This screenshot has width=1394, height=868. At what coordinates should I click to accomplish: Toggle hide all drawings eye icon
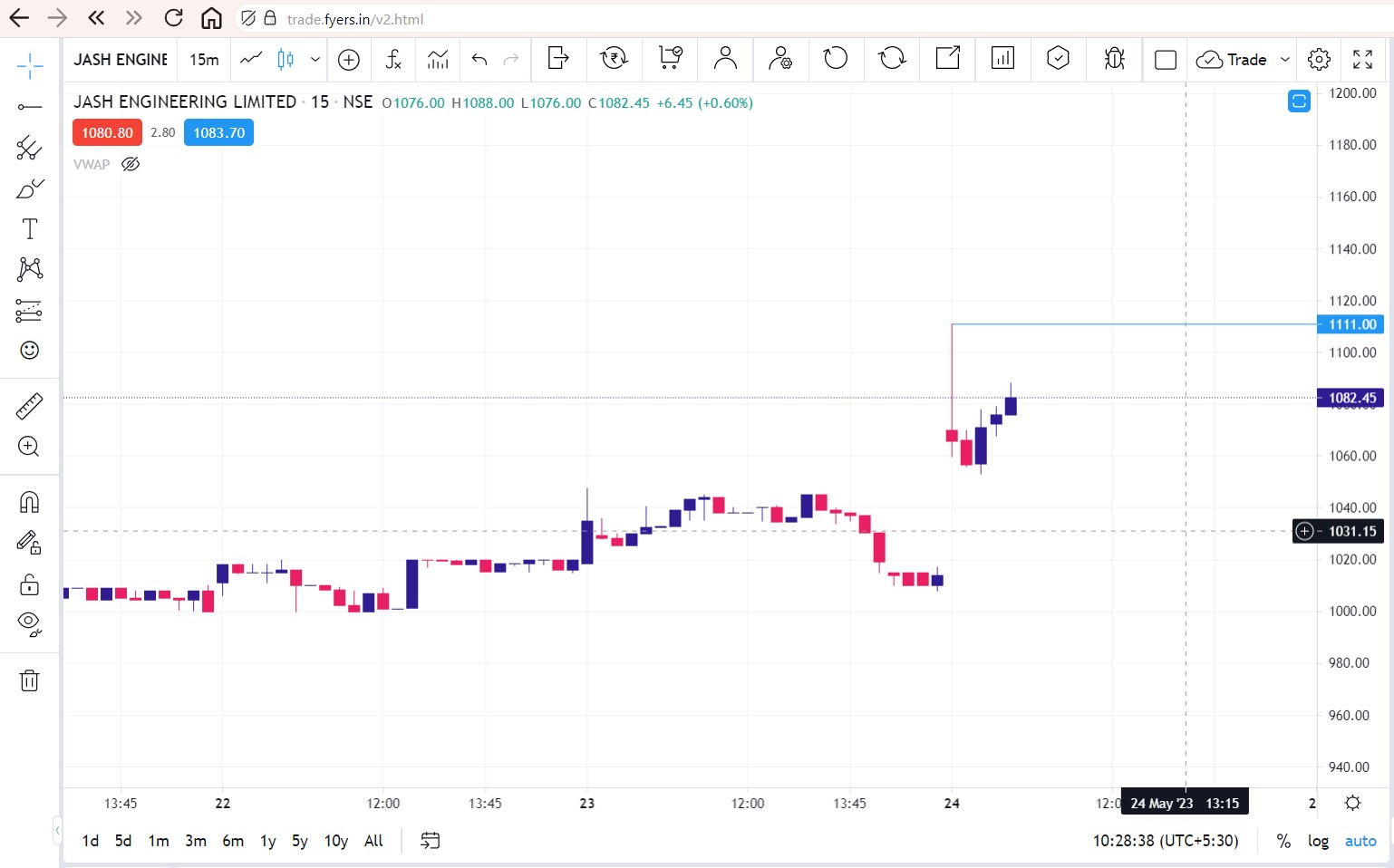30,624
